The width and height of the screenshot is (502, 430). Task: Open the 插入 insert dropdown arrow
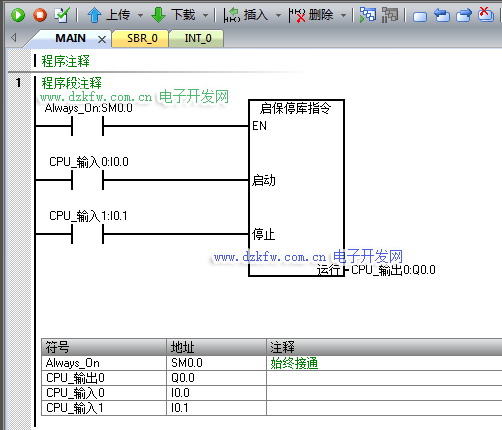278,15
